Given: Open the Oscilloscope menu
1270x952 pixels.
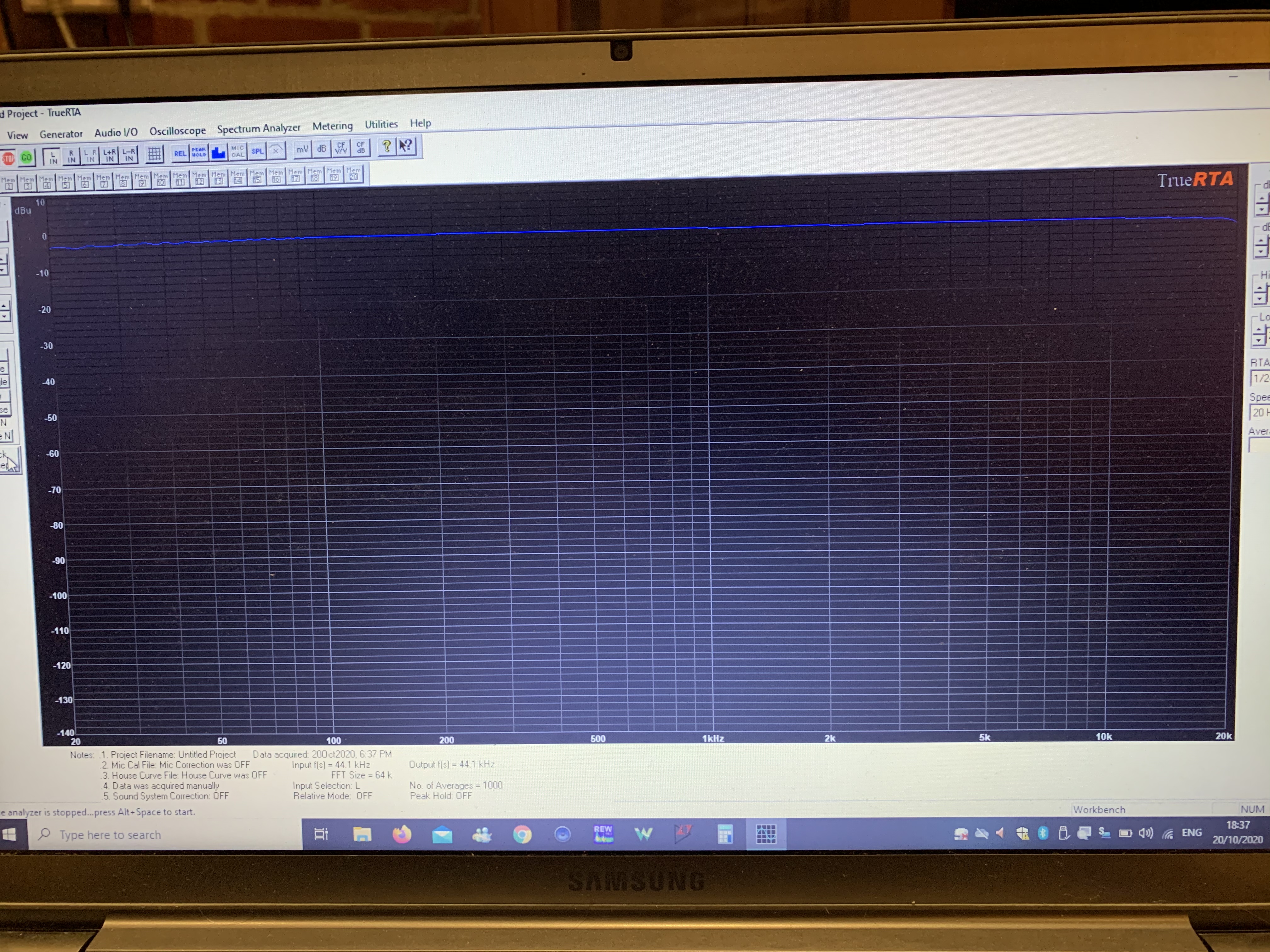Looking at the screenshot, I should [x=177, y=131].
